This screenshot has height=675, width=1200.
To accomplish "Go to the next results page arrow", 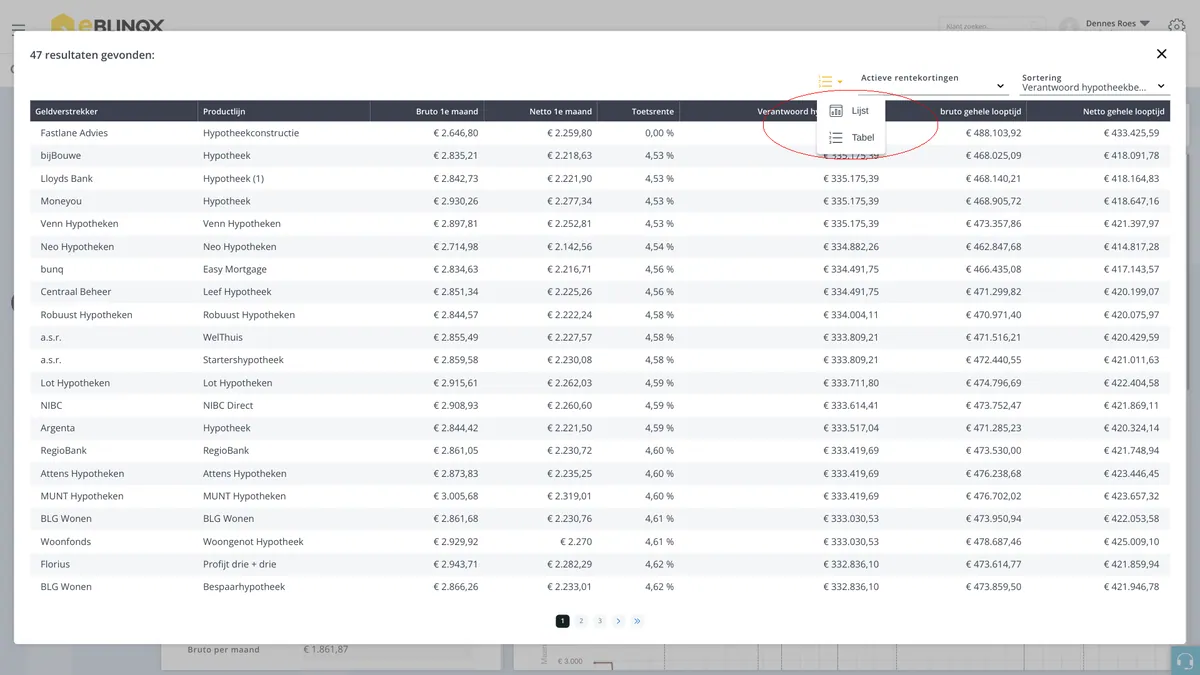I will (618, 621).
